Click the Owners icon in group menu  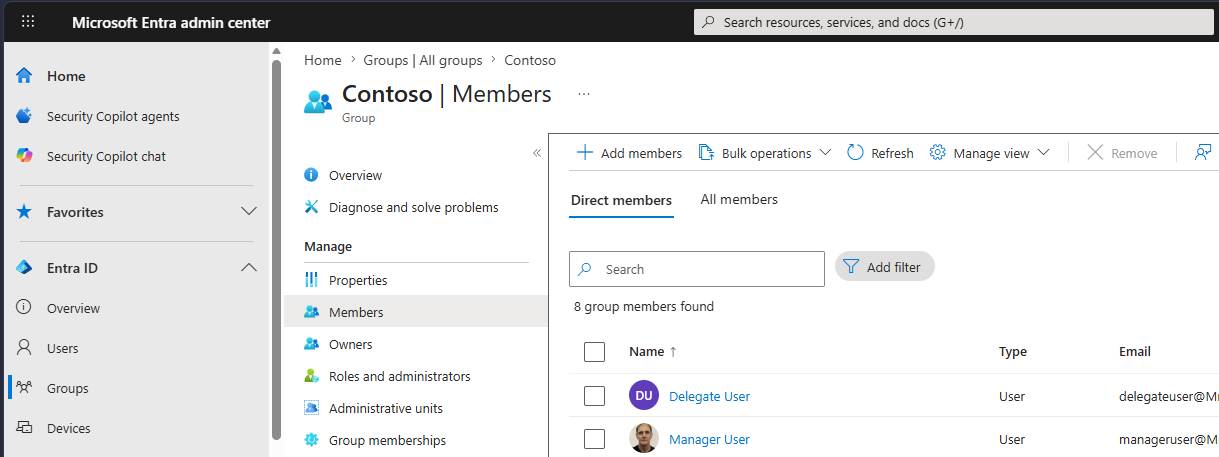click(x=311, y=344)
